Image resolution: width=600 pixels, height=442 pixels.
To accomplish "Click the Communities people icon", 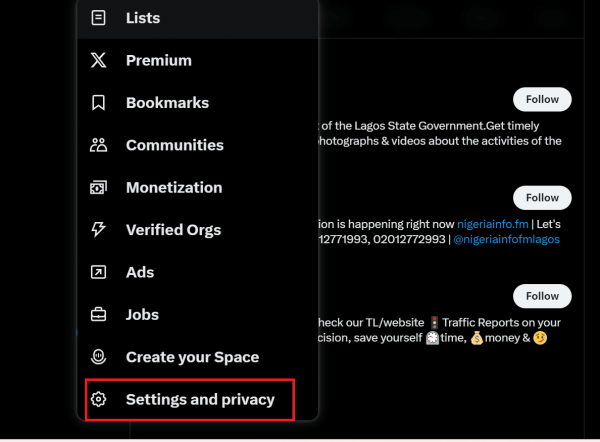I will point(98,145).
